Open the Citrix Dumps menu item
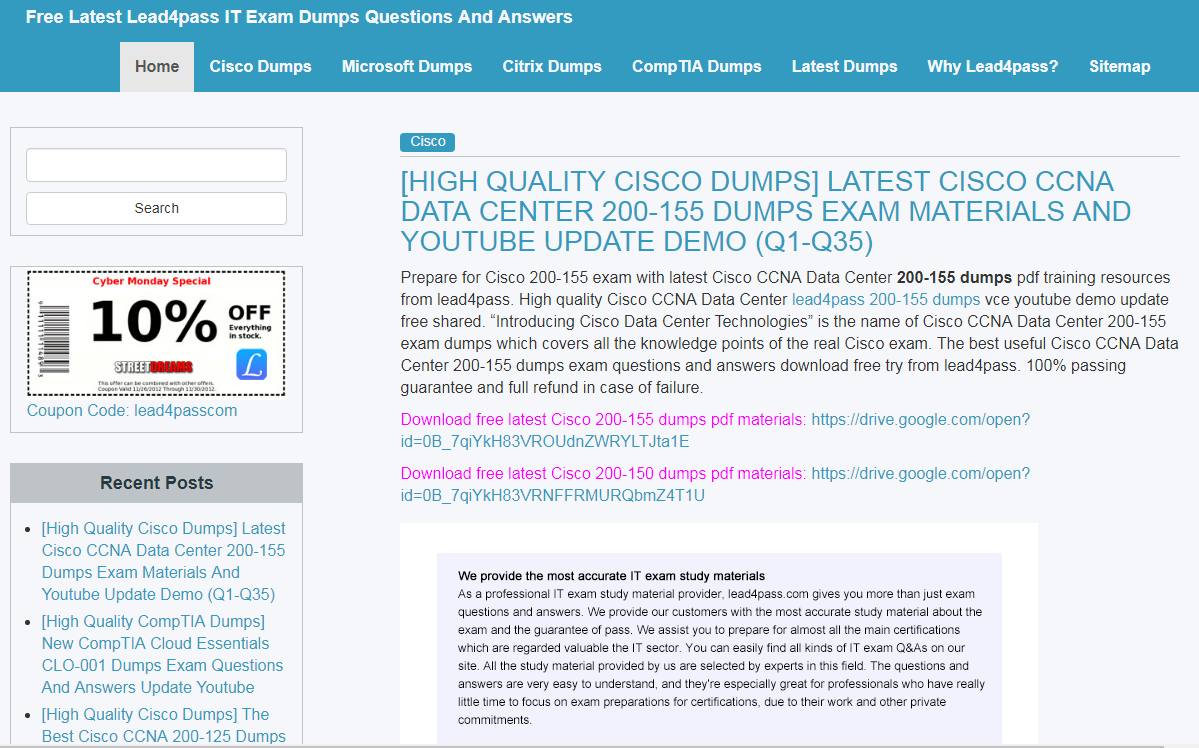This screenshot has width=1199, height=748. click(x=551, y=67)
